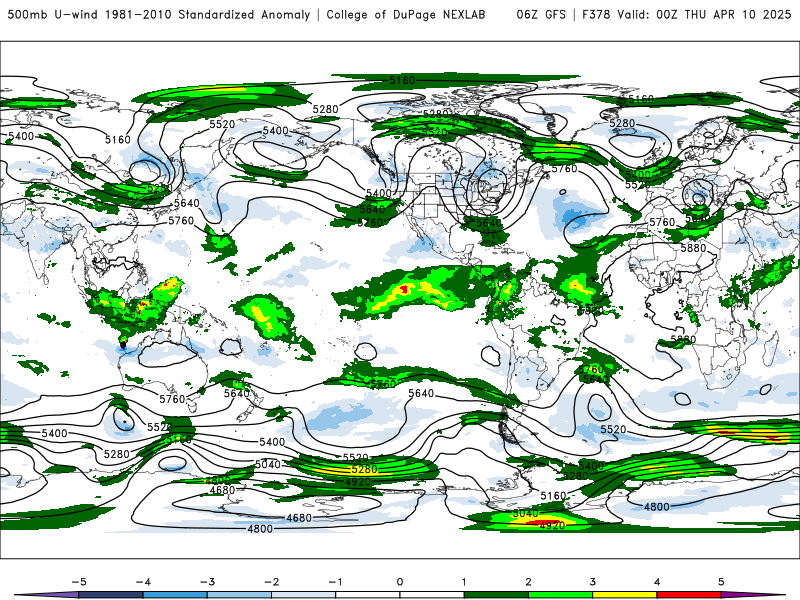The image size is (800, 600).
Task: Click the 'F378' forecast hour text
Action: [x=596, y=14]
